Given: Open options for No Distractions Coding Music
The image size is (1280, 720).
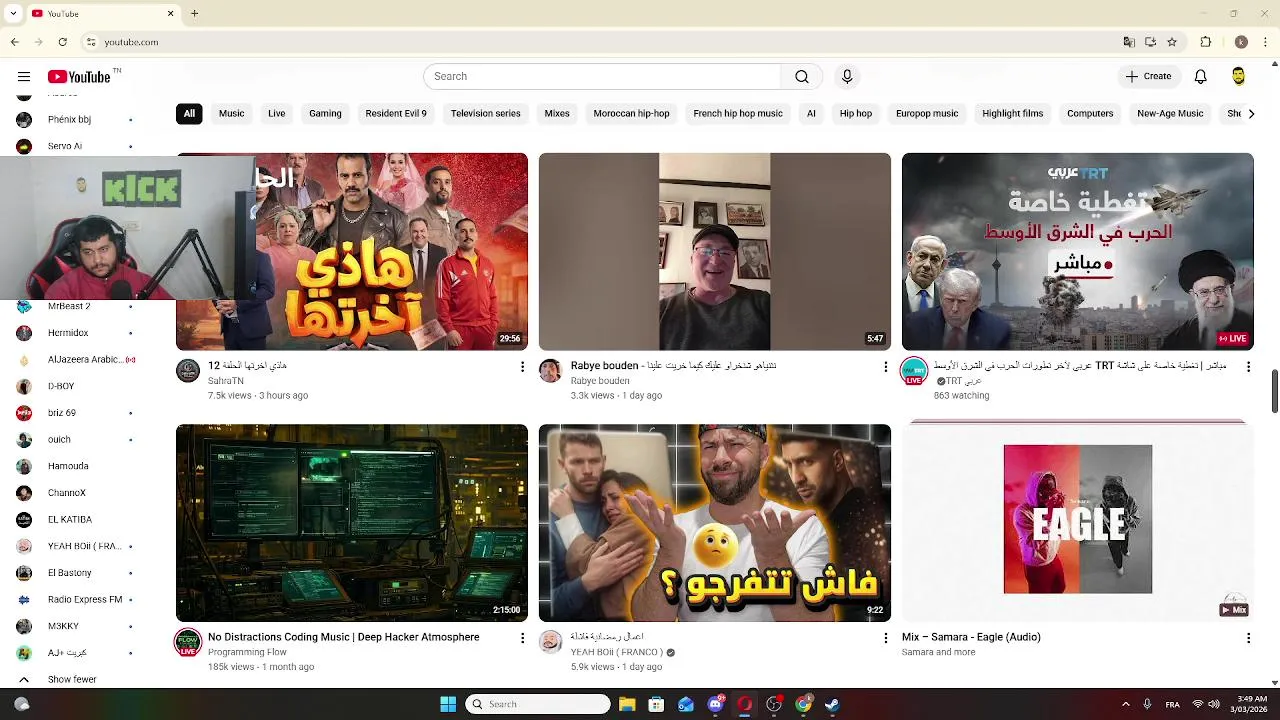Looking at the screenshot, I should point(522,638).
